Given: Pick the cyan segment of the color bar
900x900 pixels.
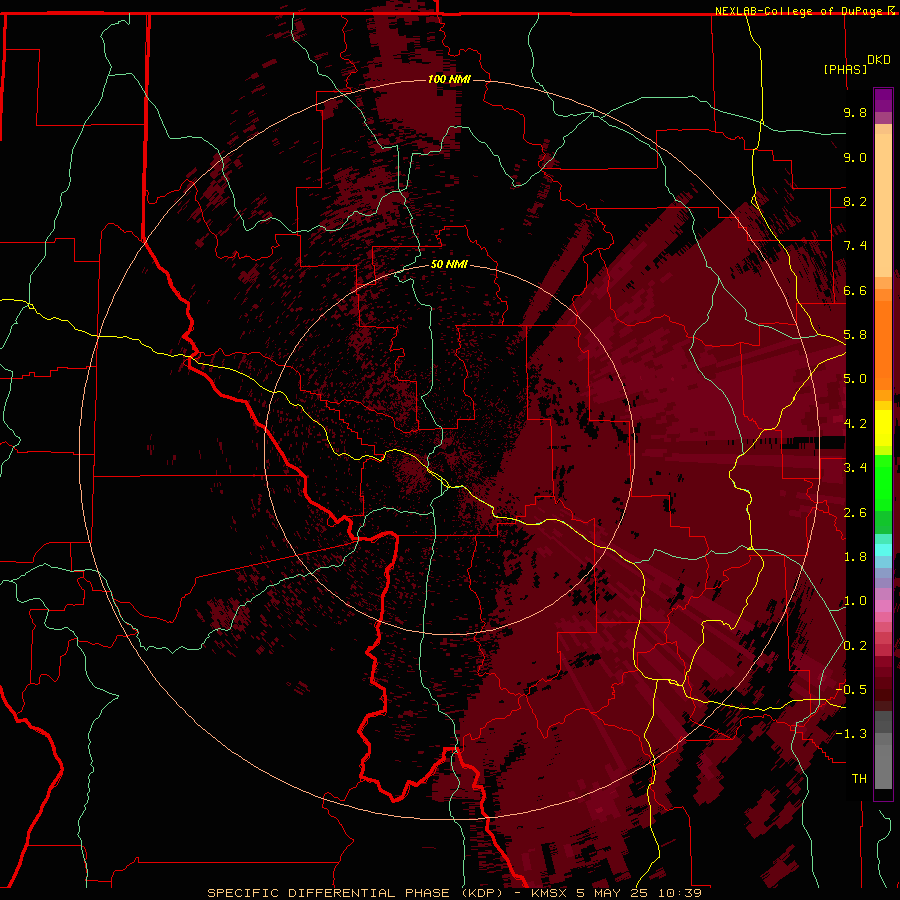Looking at the screenshot, I should [883, 550].
